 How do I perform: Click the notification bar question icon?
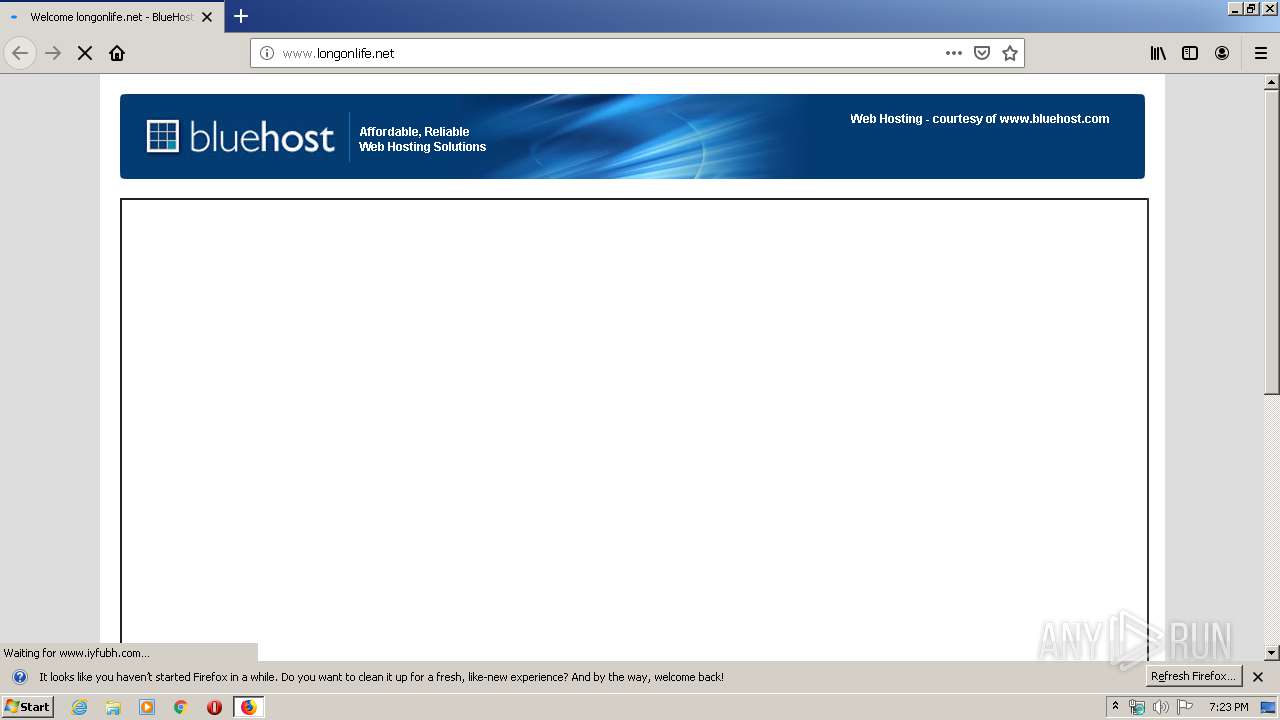click(x=20, y=677)
